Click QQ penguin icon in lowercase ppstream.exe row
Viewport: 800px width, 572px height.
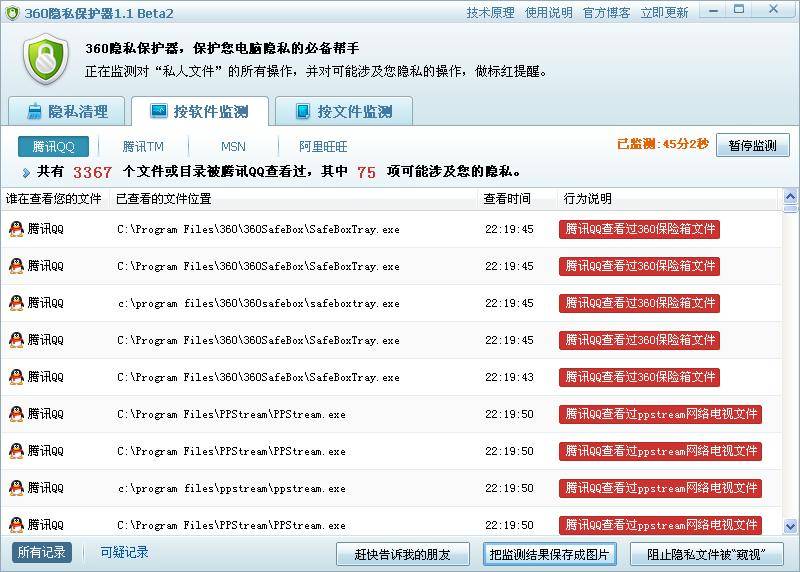pos(16,487)
